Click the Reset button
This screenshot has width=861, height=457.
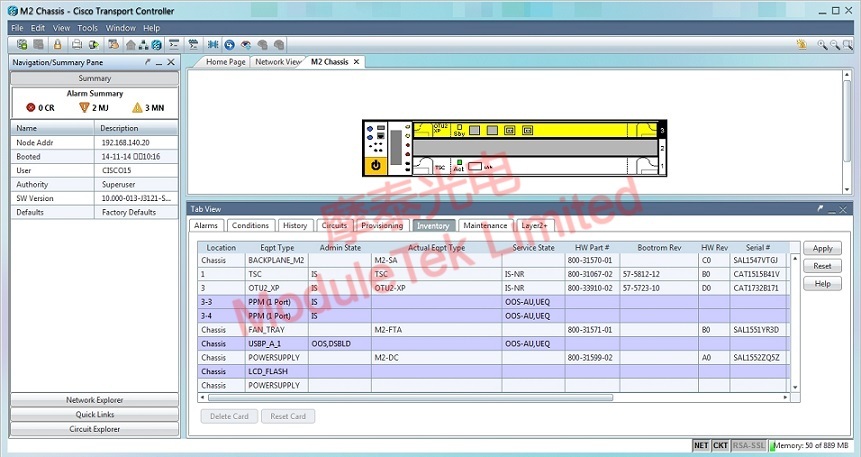(x=822, y=266)
